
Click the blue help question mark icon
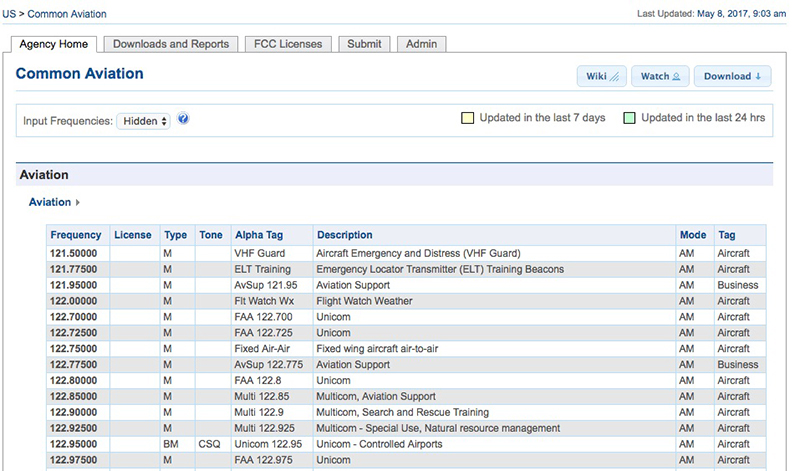[x=183, y=120]
